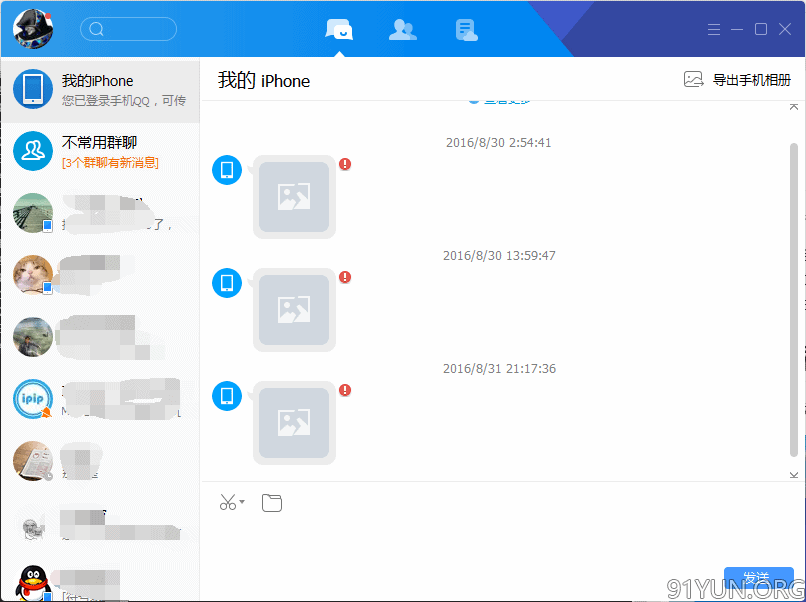Switch to the Contacts tab
The image size is (806, 602).
[402, 29]
